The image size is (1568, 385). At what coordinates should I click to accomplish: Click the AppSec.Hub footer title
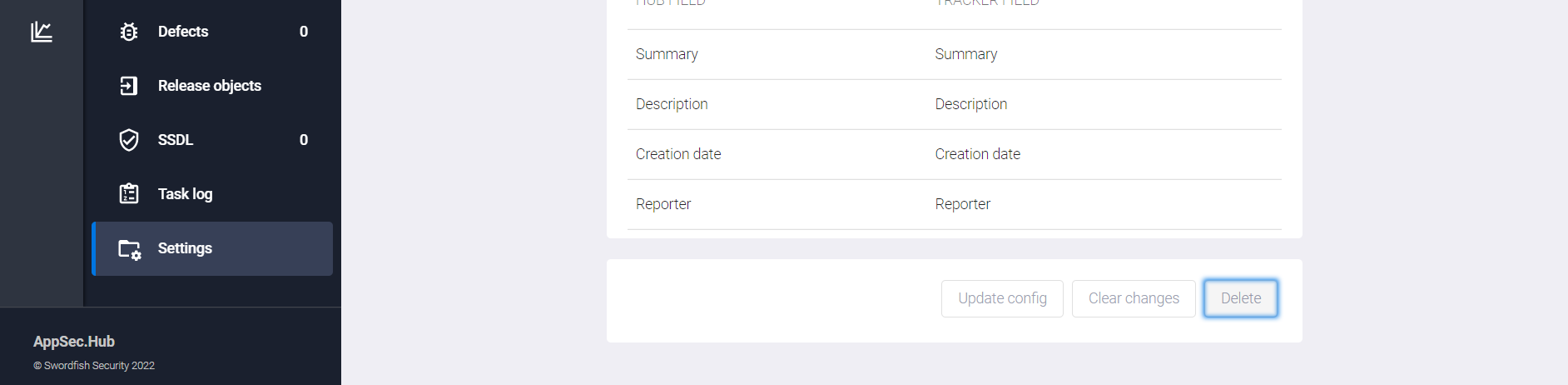74,342
